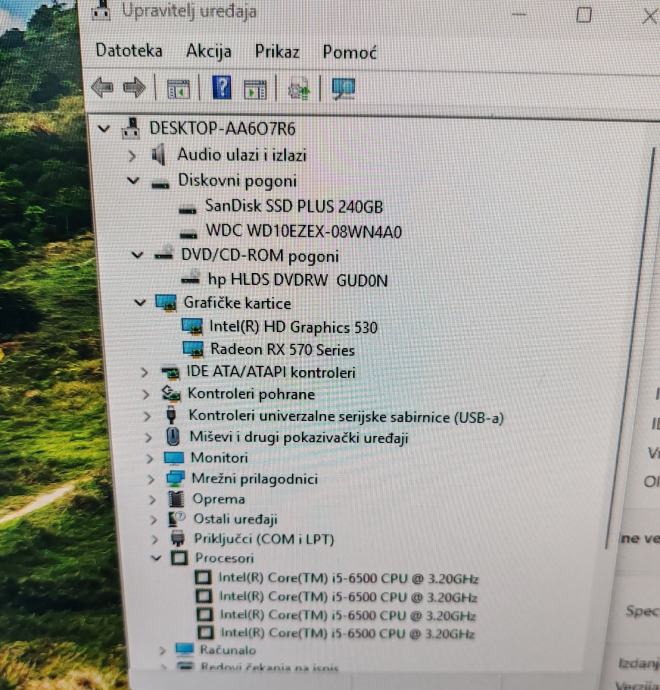Click the mouse icon beside Miševi
The image size is (660, 690).
(x=173, y=437)
